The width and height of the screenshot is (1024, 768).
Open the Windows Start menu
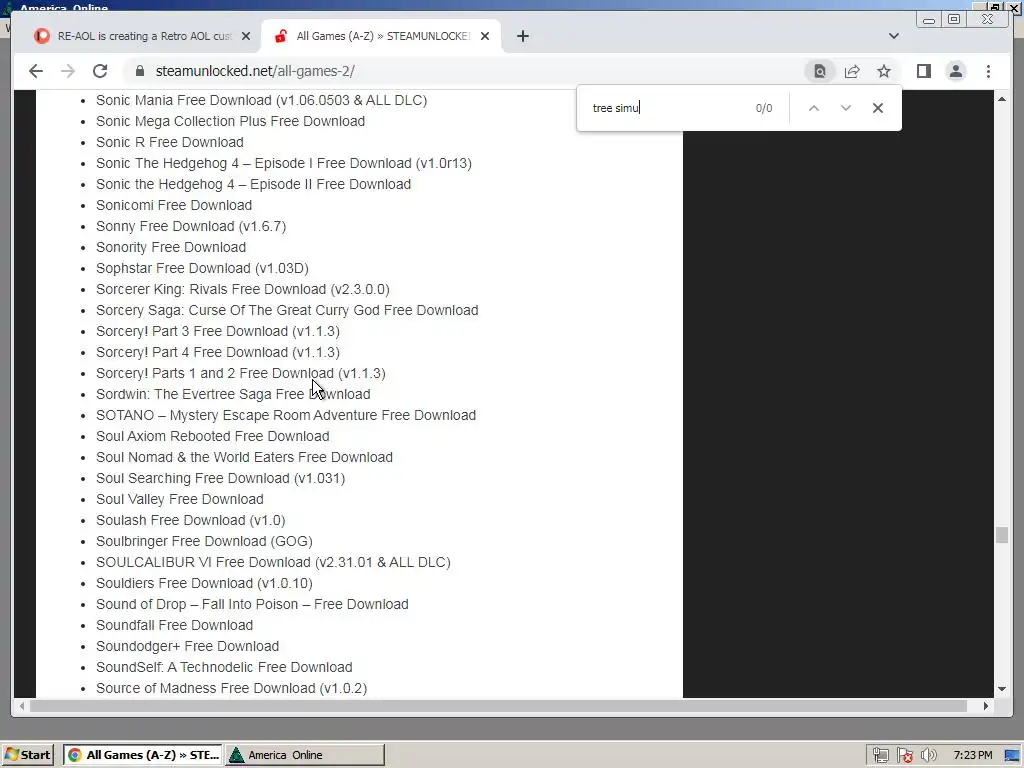click(x=28, y=755)
